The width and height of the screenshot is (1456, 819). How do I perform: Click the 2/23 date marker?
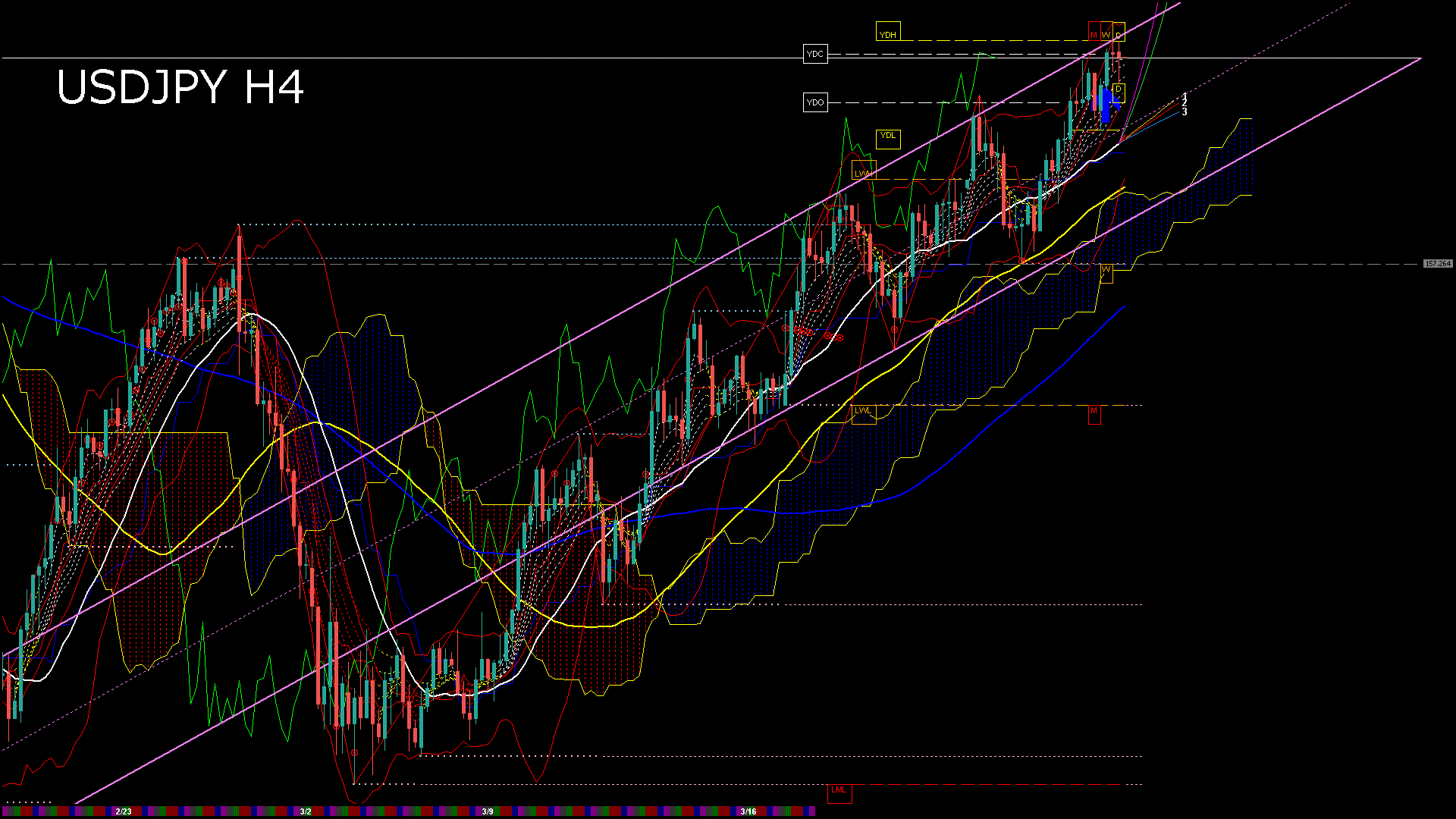pyautogui.click(x=123, y=811)
